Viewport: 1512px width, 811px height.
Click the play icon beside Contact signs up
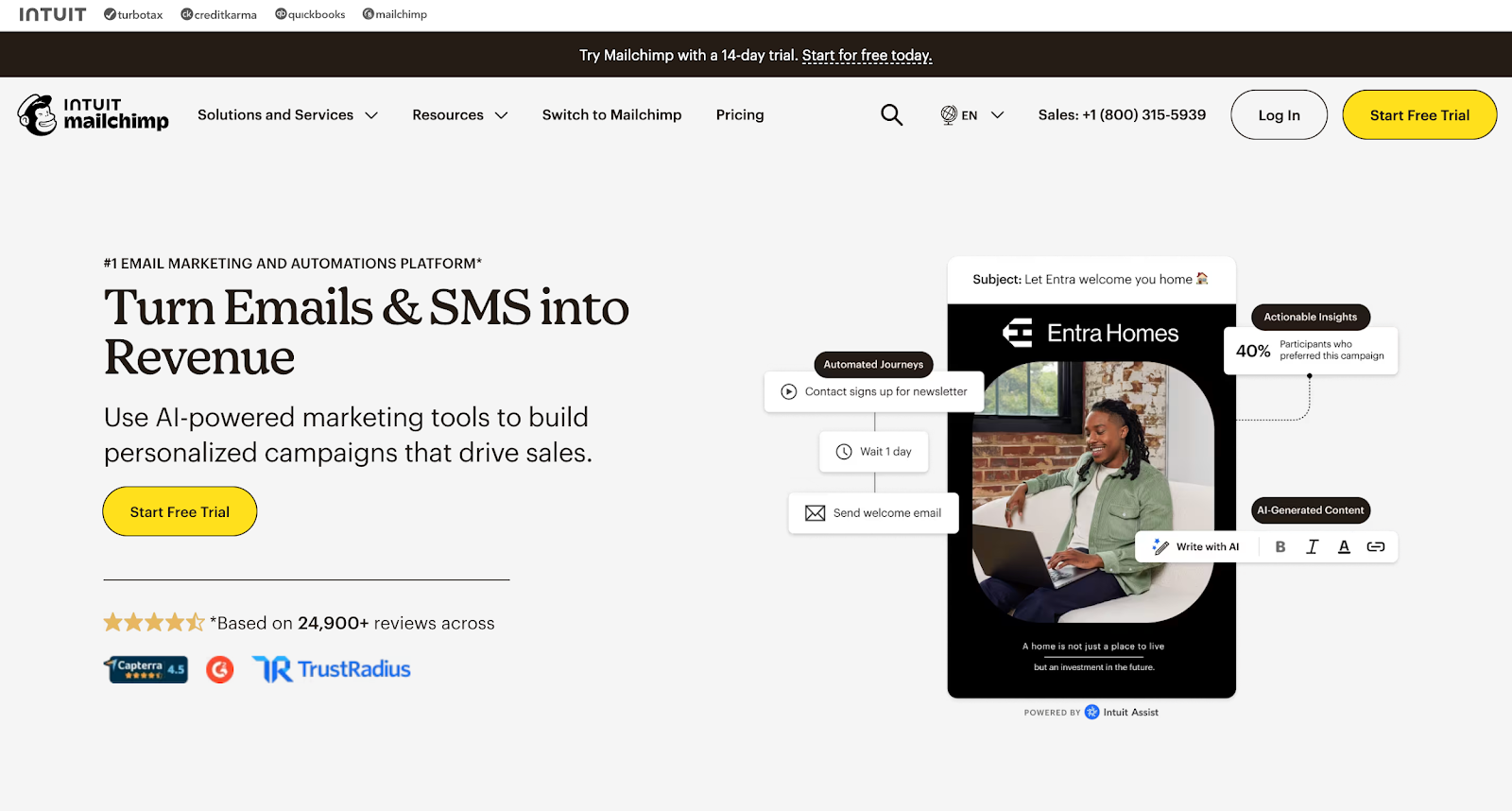point(789,391)
